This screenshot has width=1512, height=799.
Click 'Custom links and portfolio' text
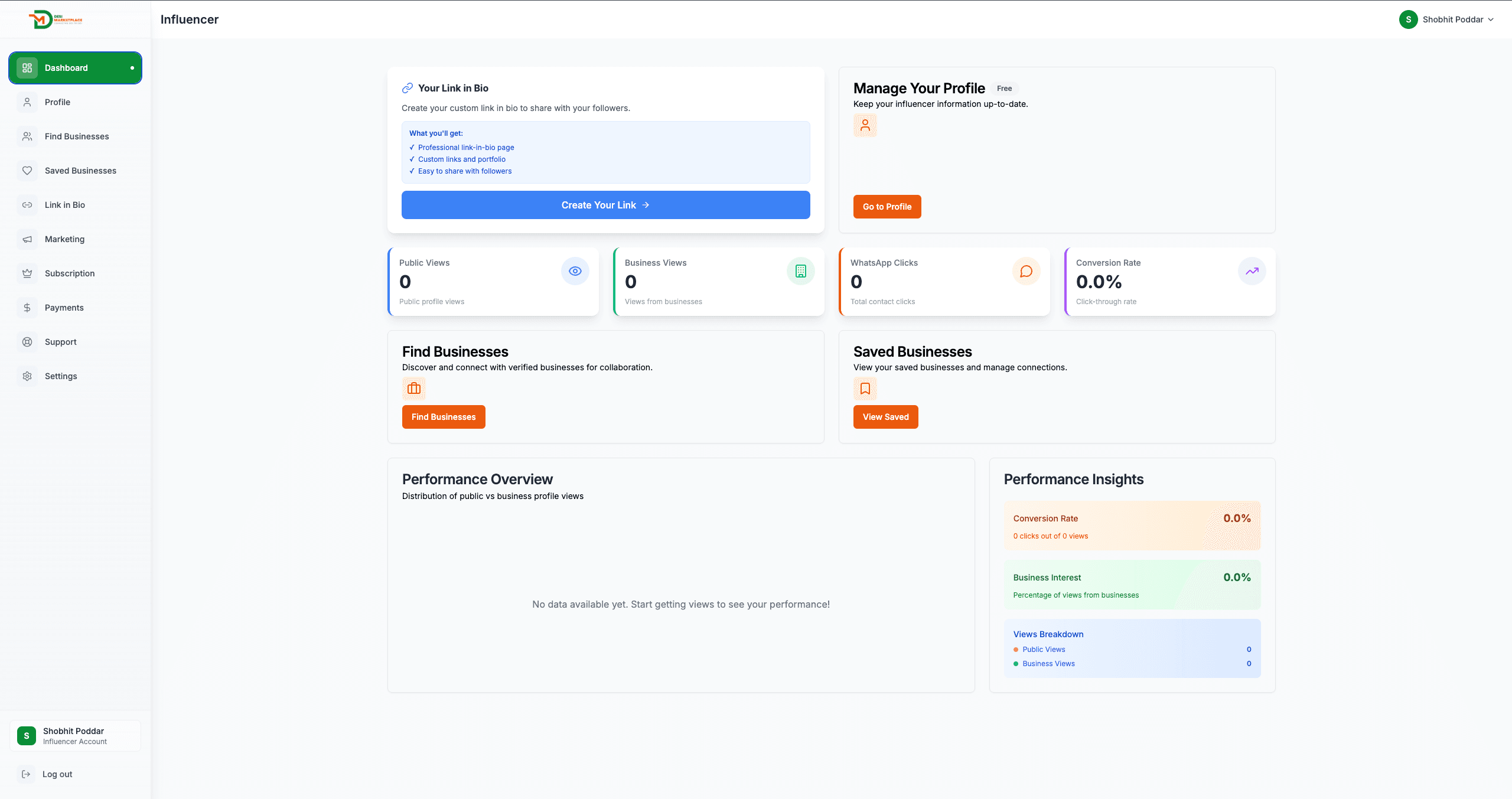coord(462,159)
